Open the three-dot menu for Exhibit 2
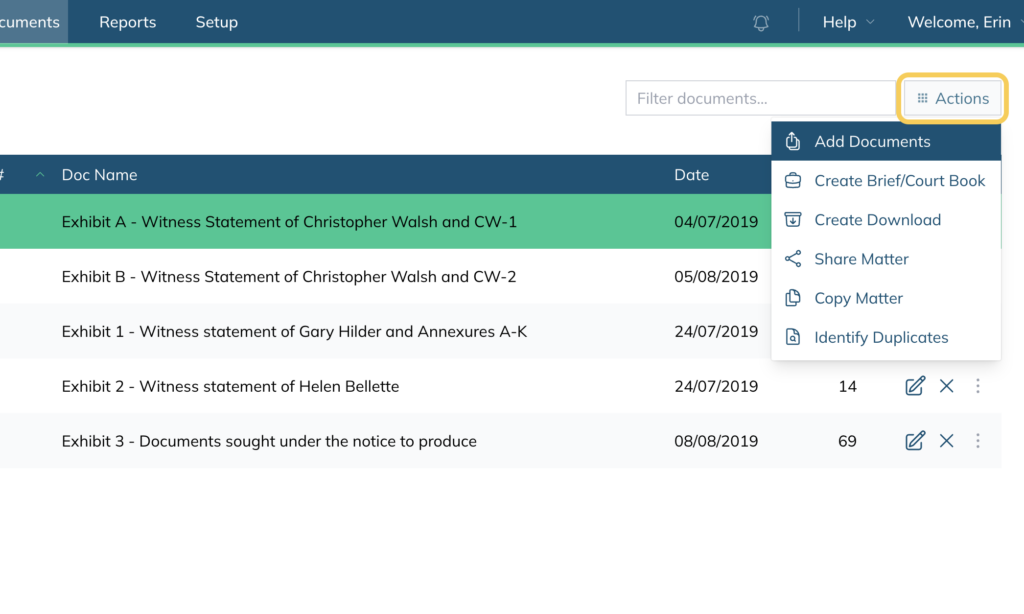1024x614 pixels. 978,386
